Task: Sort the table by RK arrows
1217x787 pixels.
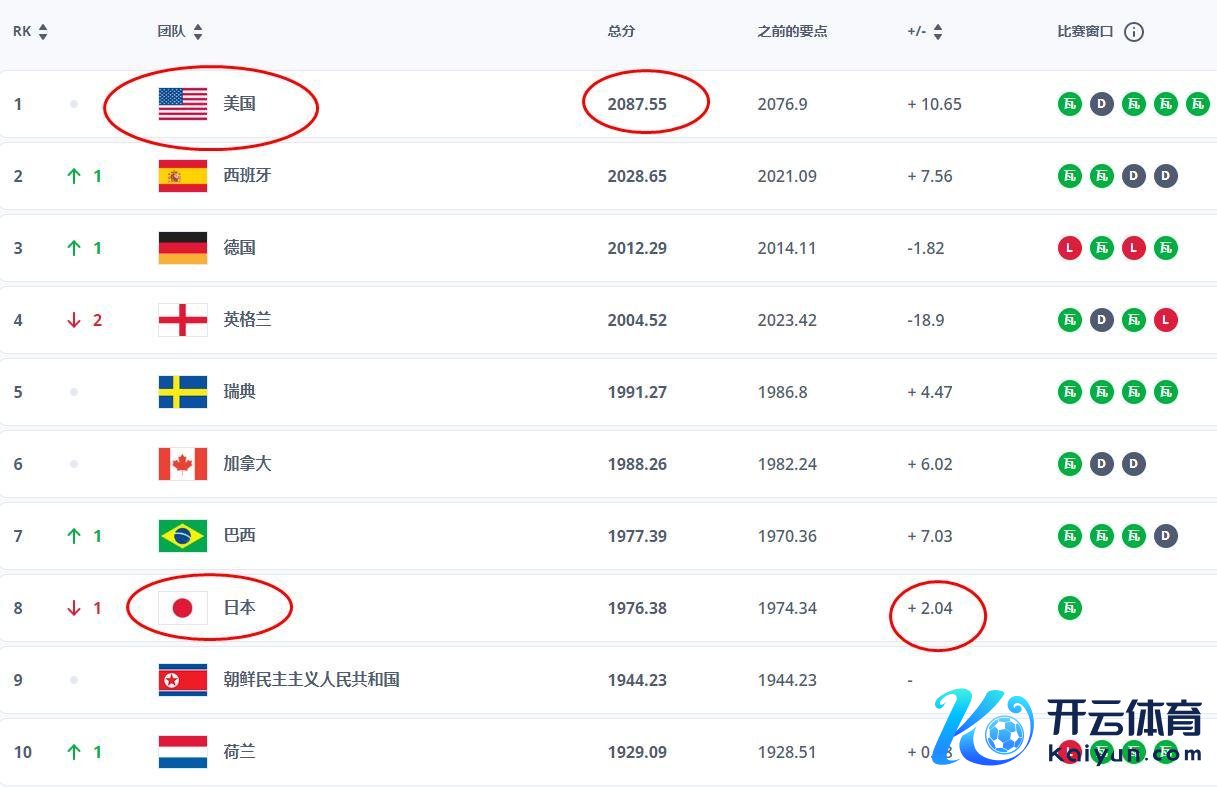Action: (x=42, y=32)
